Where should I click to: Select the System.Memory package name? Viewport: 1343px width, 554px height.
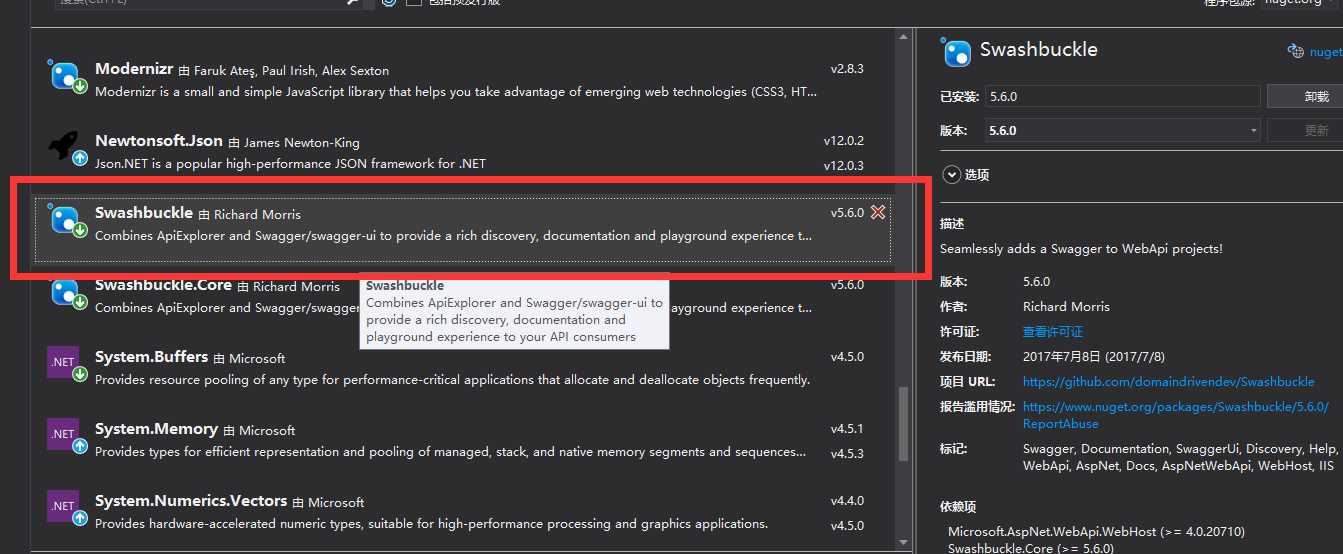(x=156, y=429)
